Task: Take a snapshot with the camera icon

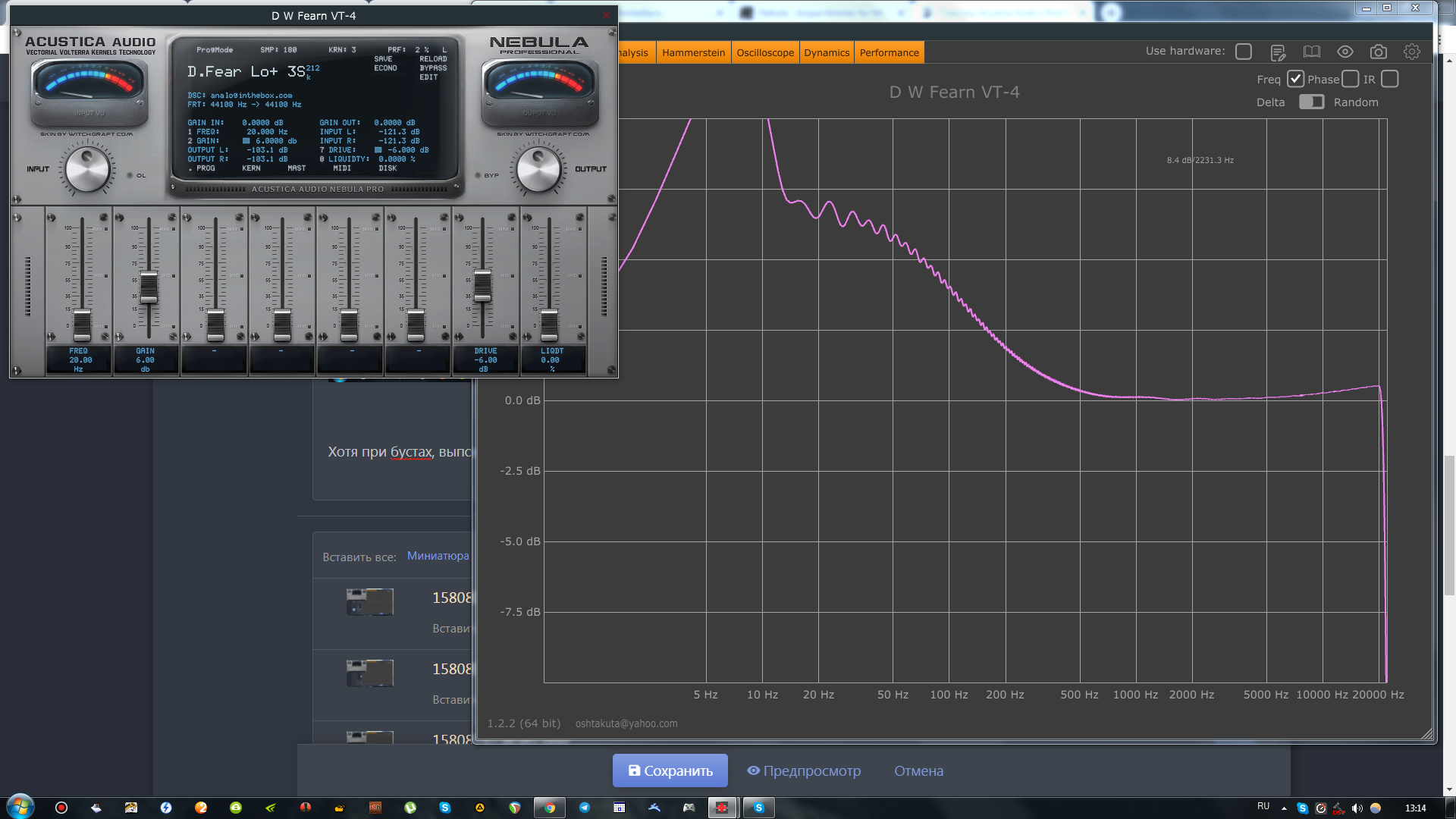Action: 1378,52
